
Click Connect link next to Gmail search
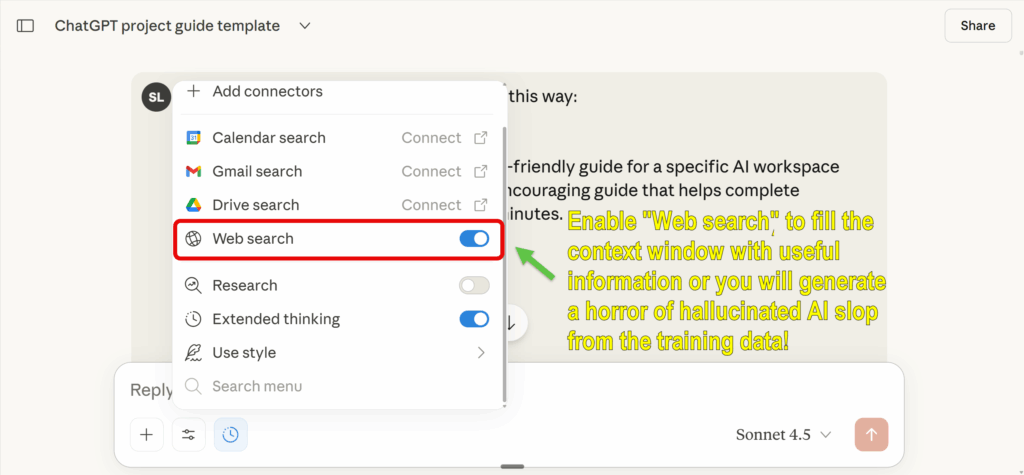pos(431,171)
